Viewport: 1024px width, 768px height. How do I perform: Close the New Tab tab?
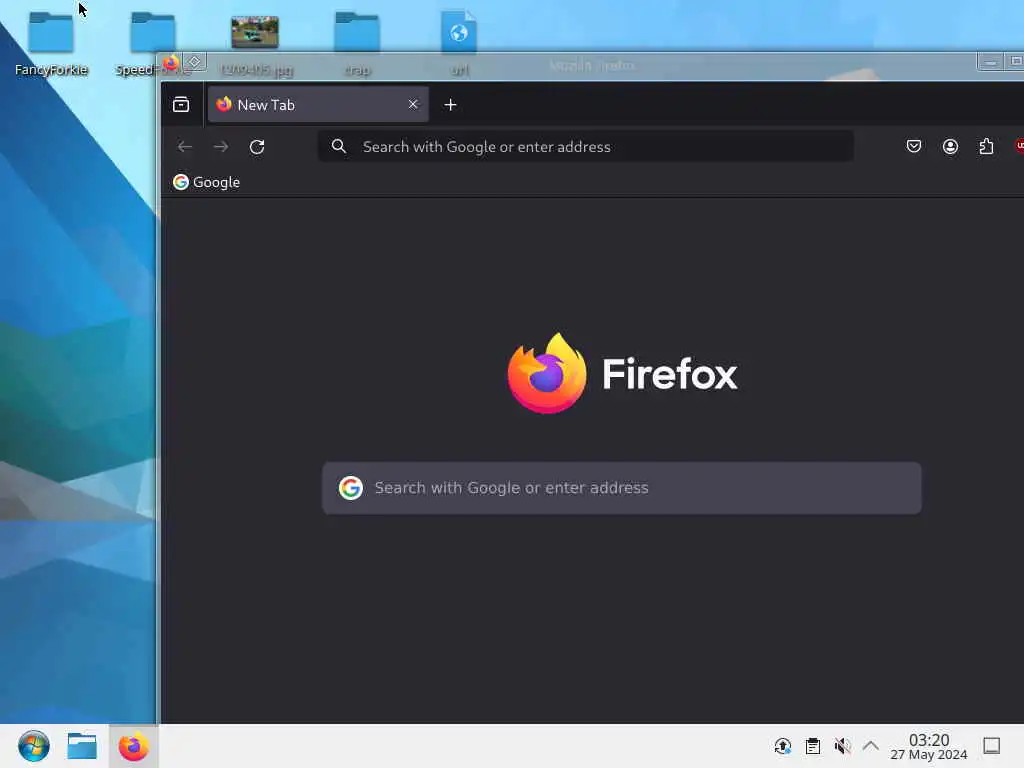pos(413,104)
